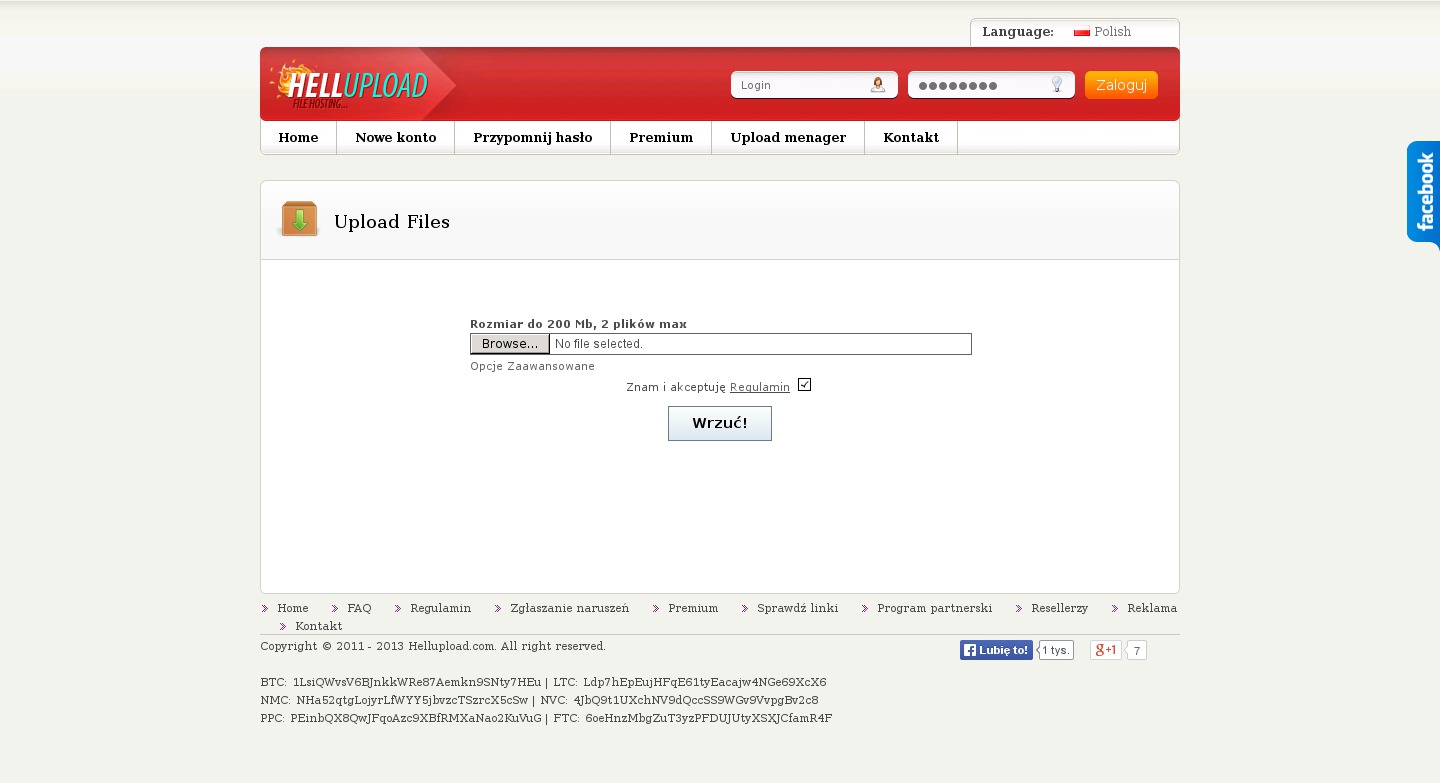Viewport: 1440px width, 783px height.
Task: Click the Wrzuć! upload button
Action: (719, 423)
